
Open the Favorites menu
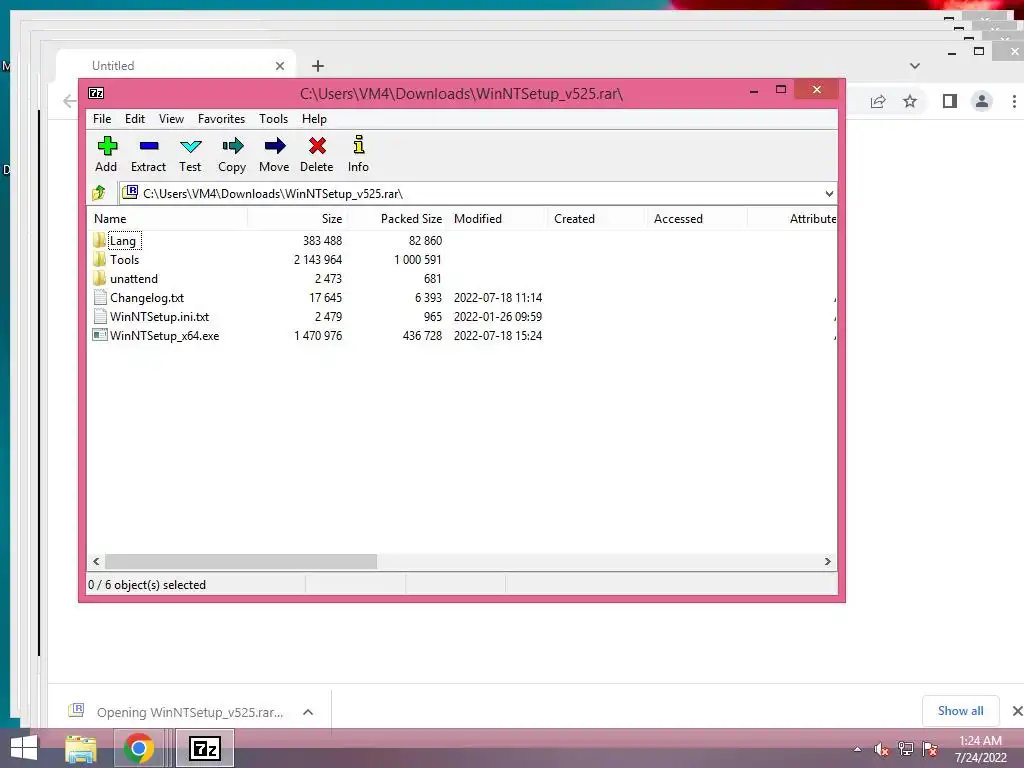pyautogui.click(x=221, y=119)
